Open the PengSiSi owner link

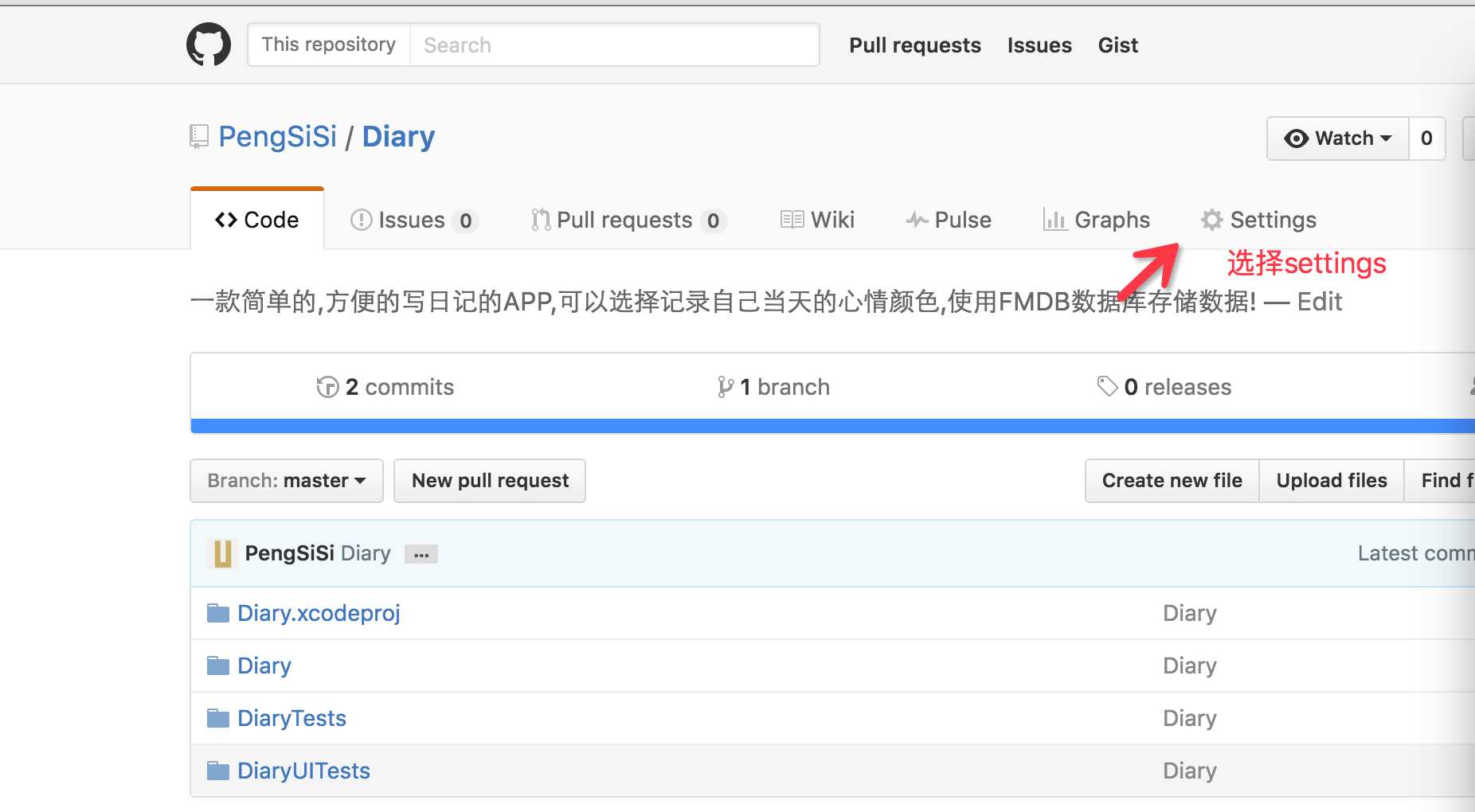(278, 137)
